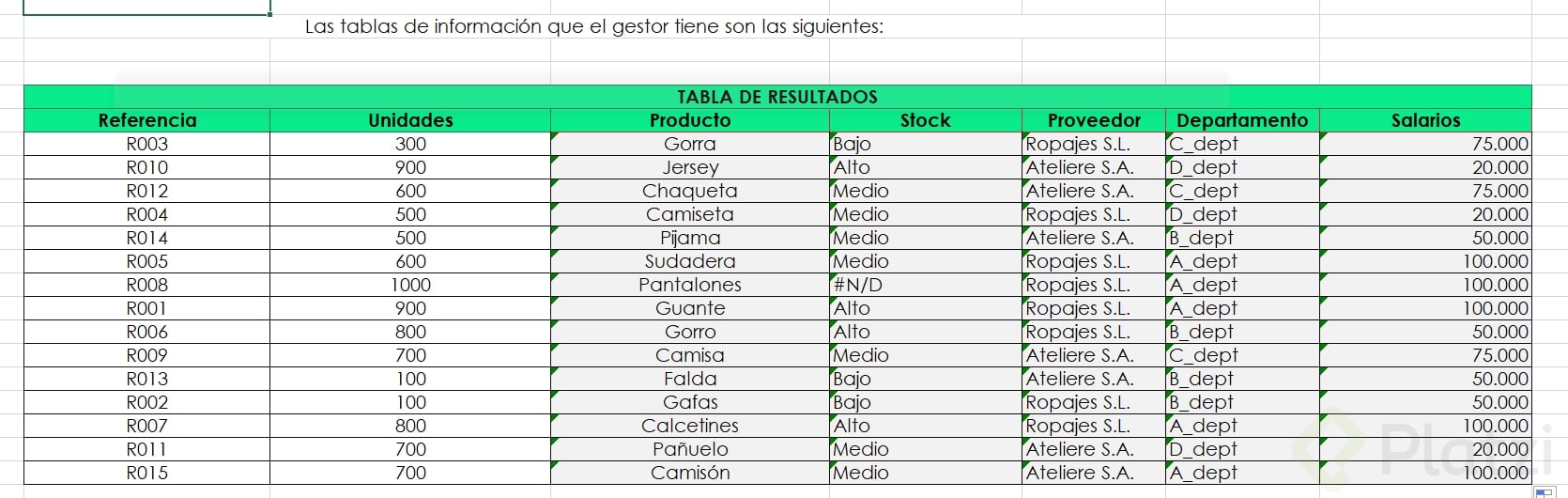Click the Salarios header cell
1568x498 pixels.
tap(1425, 120)
